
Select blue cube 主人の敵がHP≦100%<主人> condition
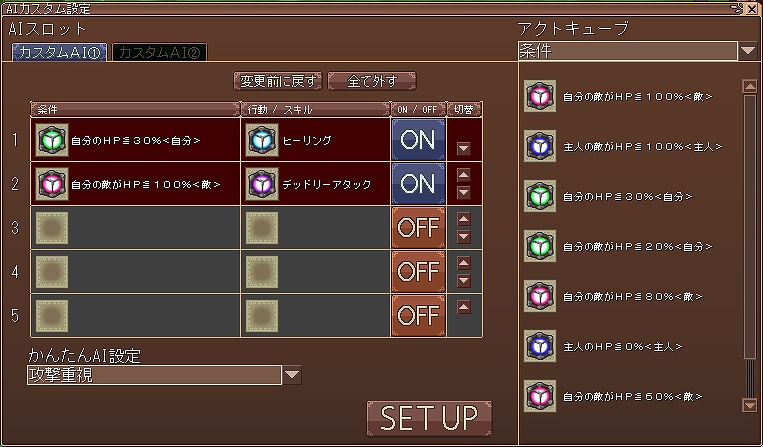[x=541, y=146]
